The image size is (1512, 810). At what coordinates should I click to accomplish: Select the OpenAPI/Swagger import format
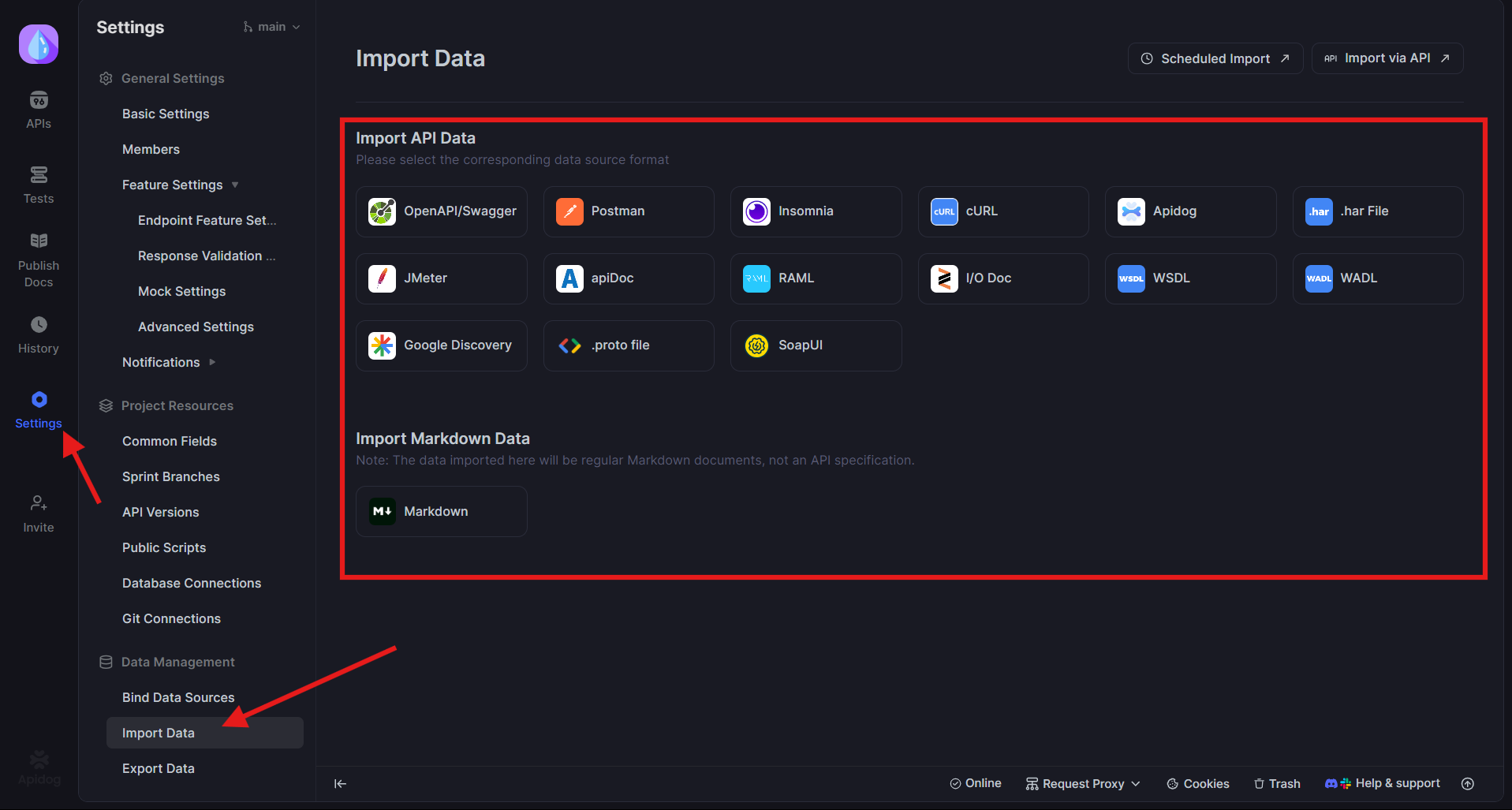pos(441,211)
